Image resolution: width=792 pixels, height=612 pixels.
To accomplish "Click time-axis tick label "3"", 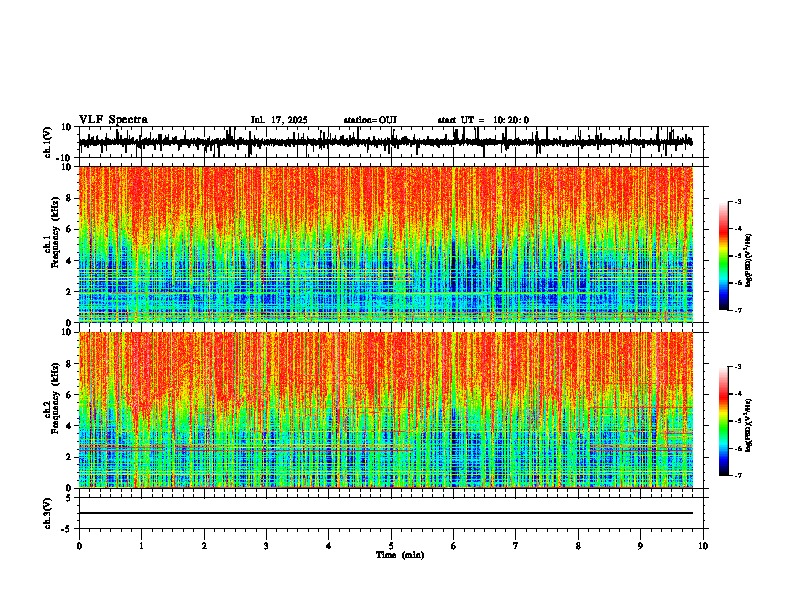I will (266, 546).
